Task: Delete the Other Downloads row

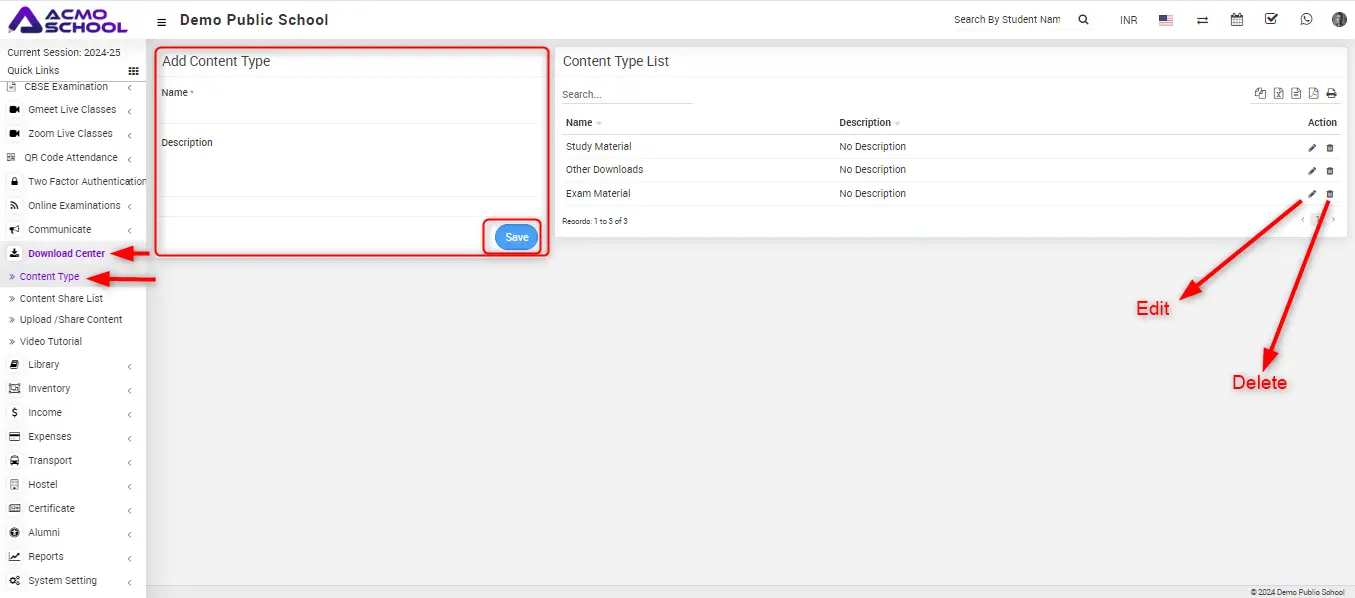Action: tap(1330, 171)
